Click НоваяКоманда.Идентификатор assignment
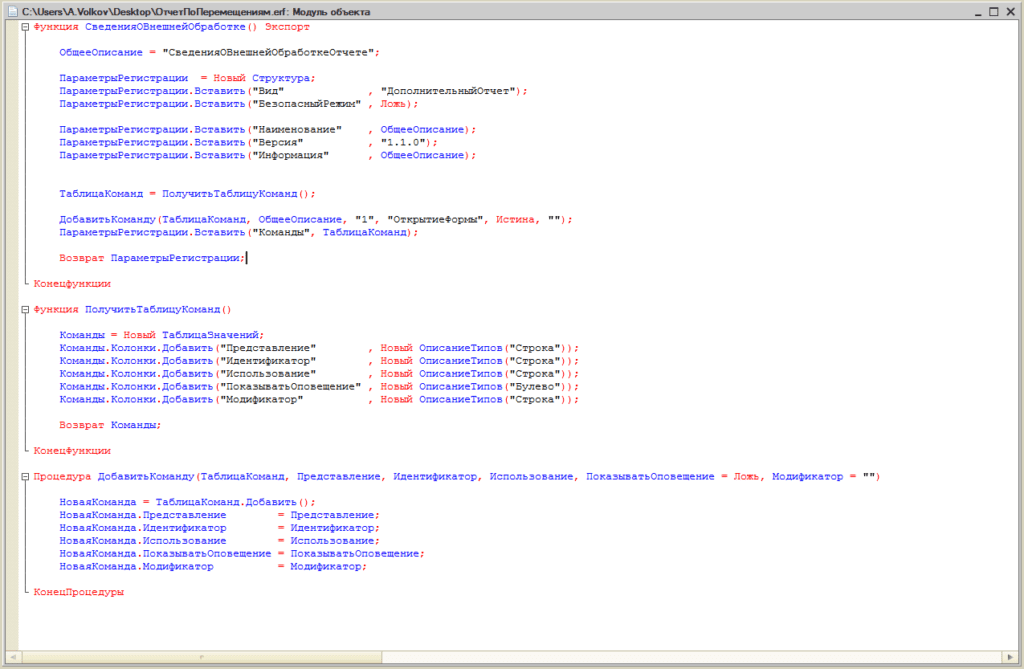The height and width of the screenshot is (669, 1024). 219,528
